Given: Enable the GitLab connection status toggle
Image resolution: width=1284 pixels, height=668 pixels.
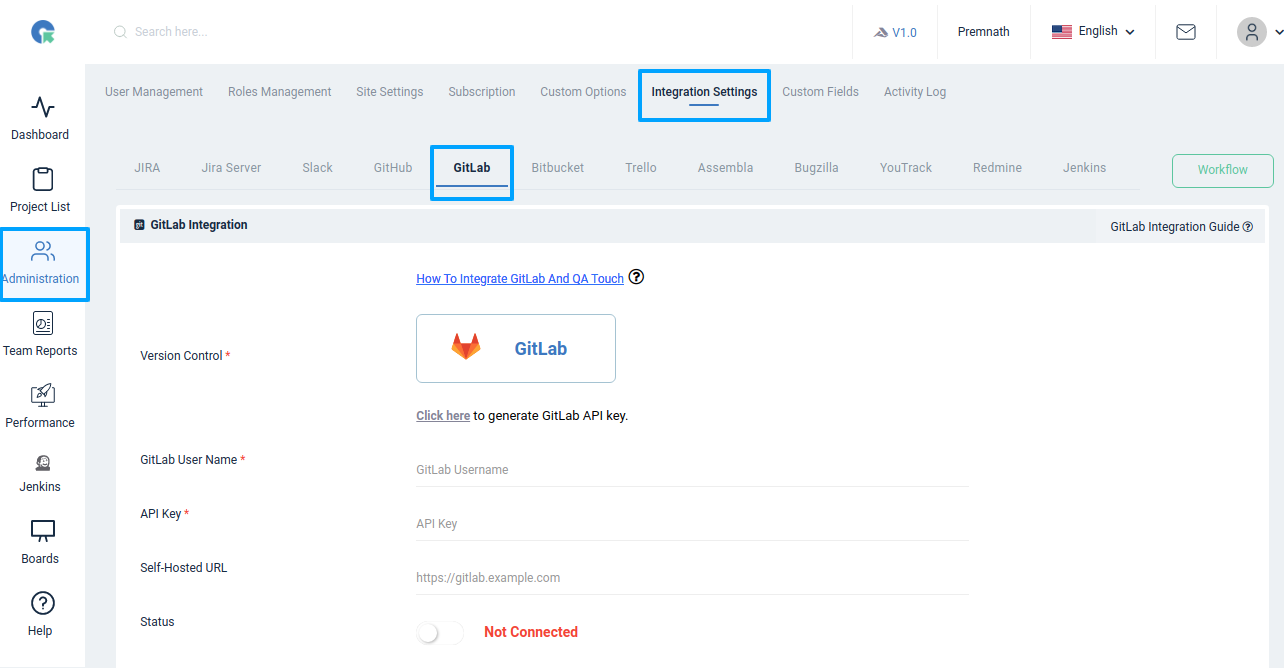Looking at the screenshot, I should pyautogui.click(x=439, y=632).
